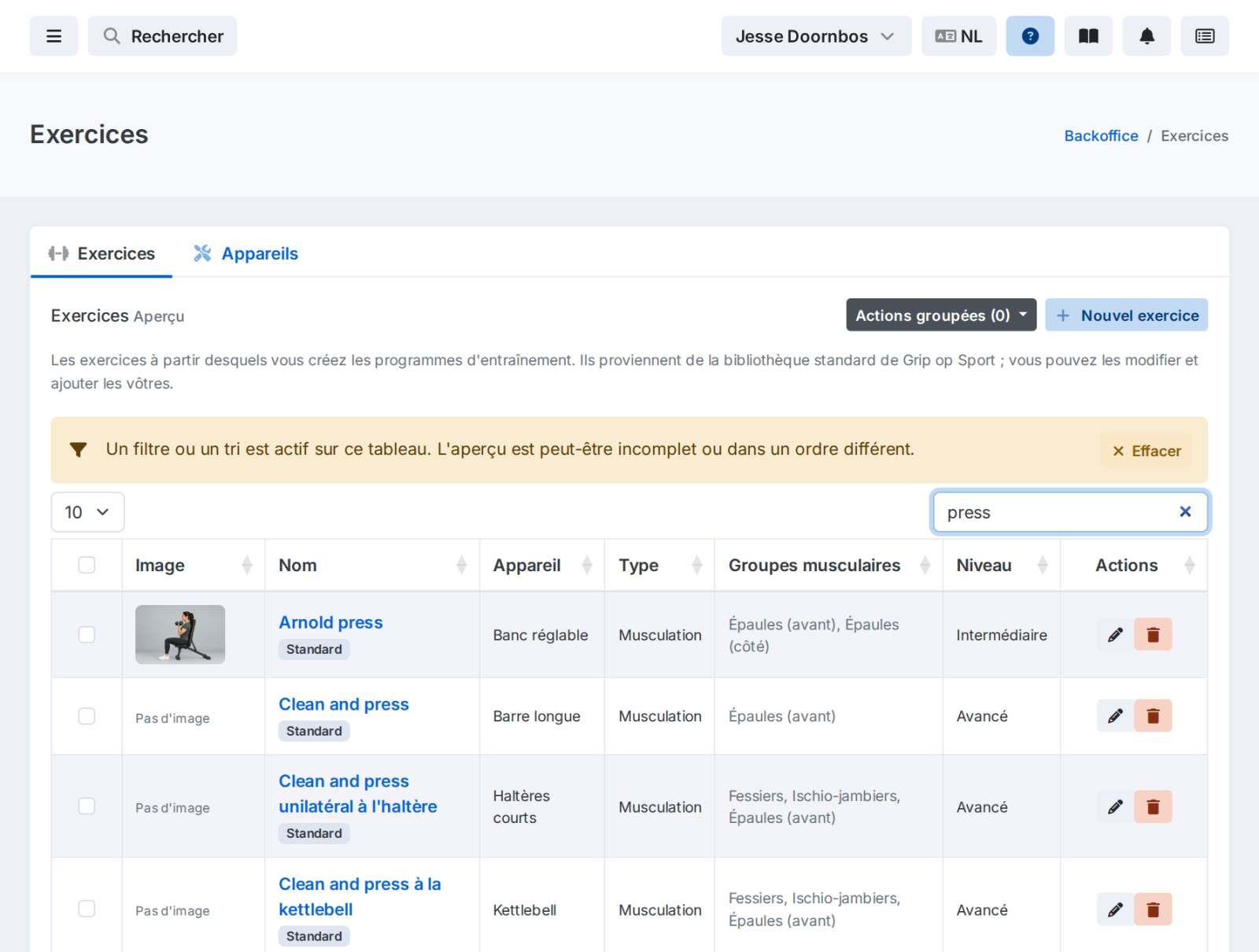Delete the Clean and press Barre longue row

(1153, 716)
